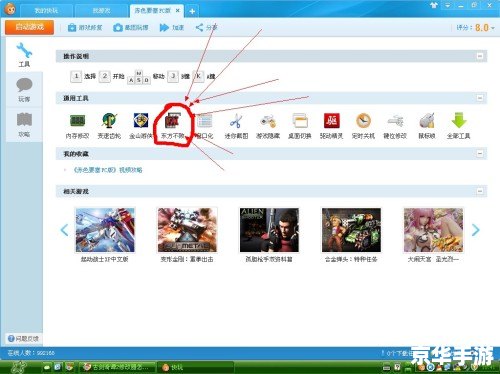
Task: Open the Gundam mecha game thumbnail
Action: coord(105,230)
